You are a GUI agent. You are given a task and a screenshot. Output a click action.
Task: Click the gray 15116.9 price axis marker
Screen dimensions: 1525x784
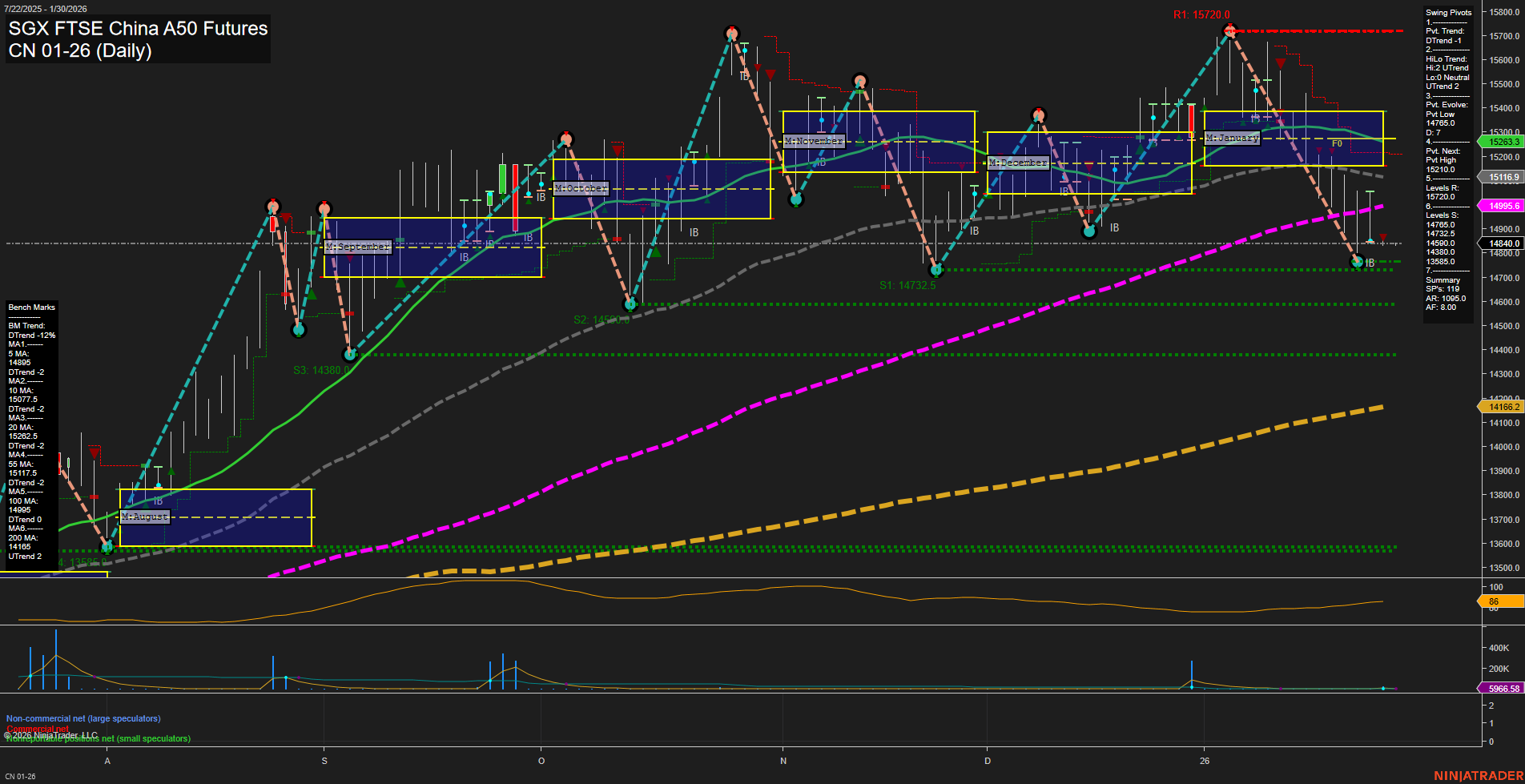click(x=1500, y=178)
